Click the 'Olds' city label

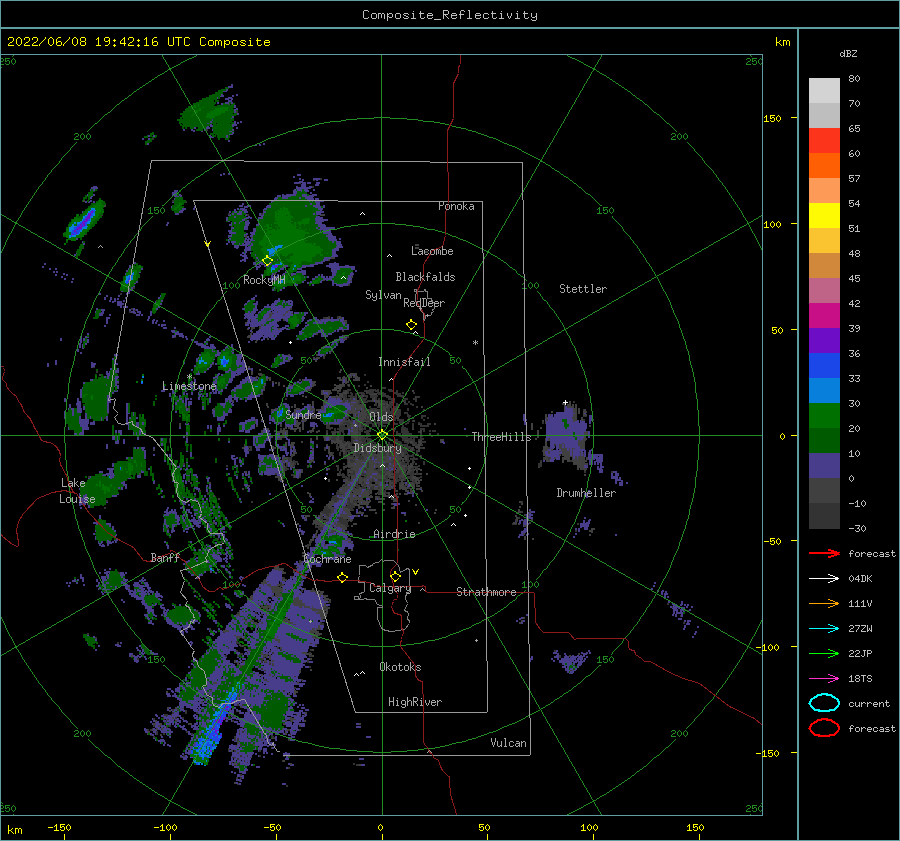point(381,417)
